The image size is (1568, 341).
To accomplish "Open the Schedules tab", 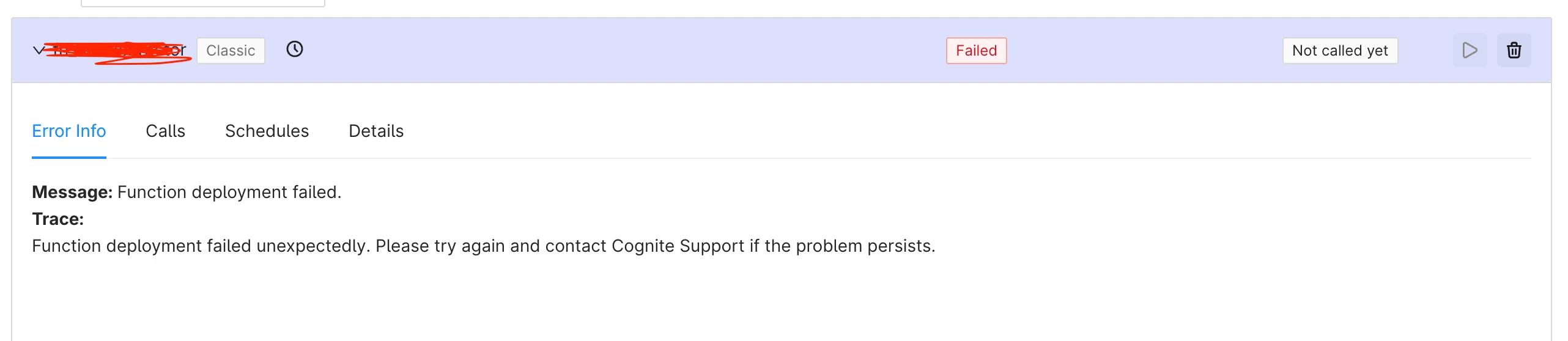I will (267, 131).
